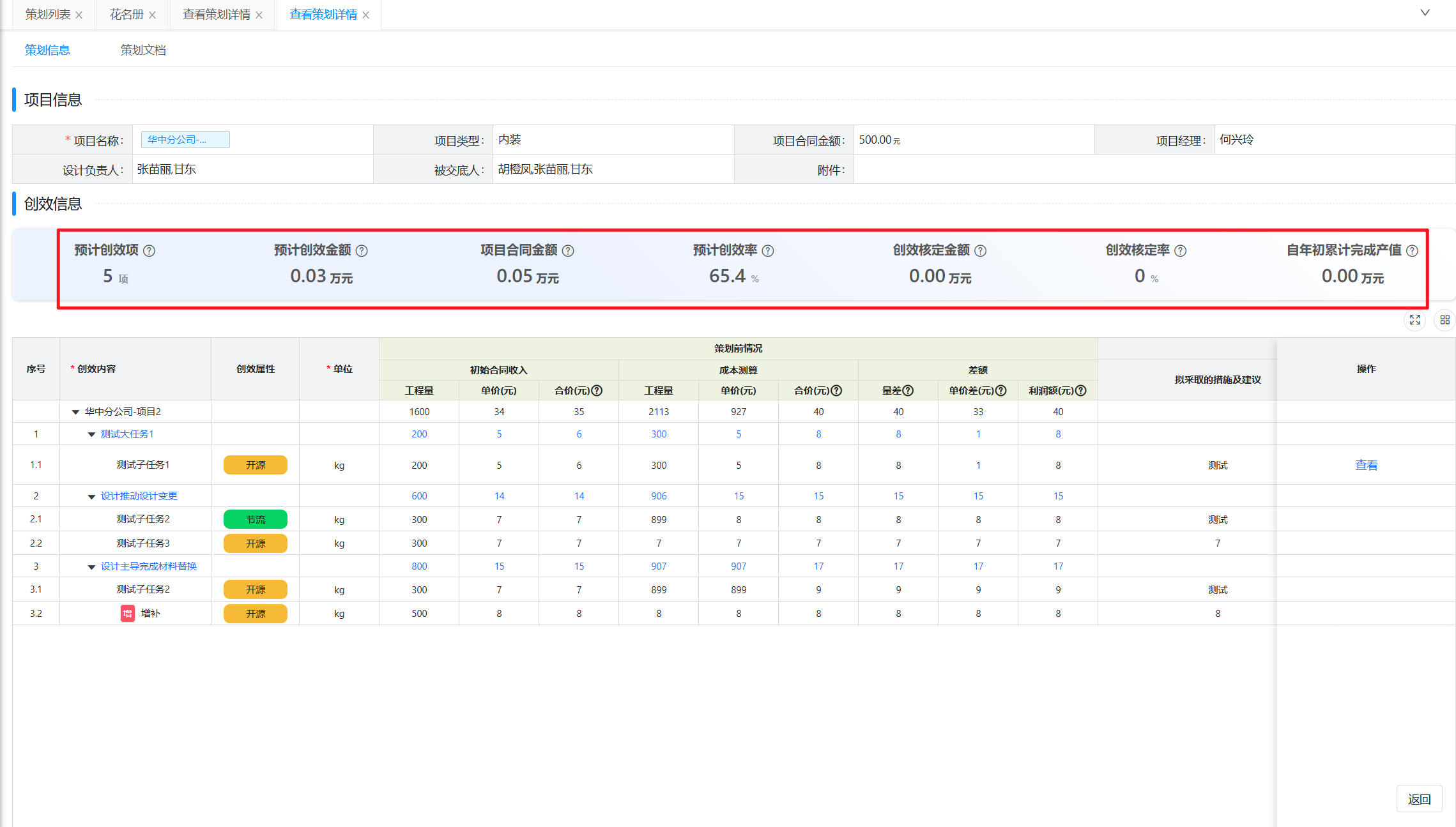The image size is (1456, 827).
Task: Click 查看 link in row 1.1
Action: [1366, 465]
